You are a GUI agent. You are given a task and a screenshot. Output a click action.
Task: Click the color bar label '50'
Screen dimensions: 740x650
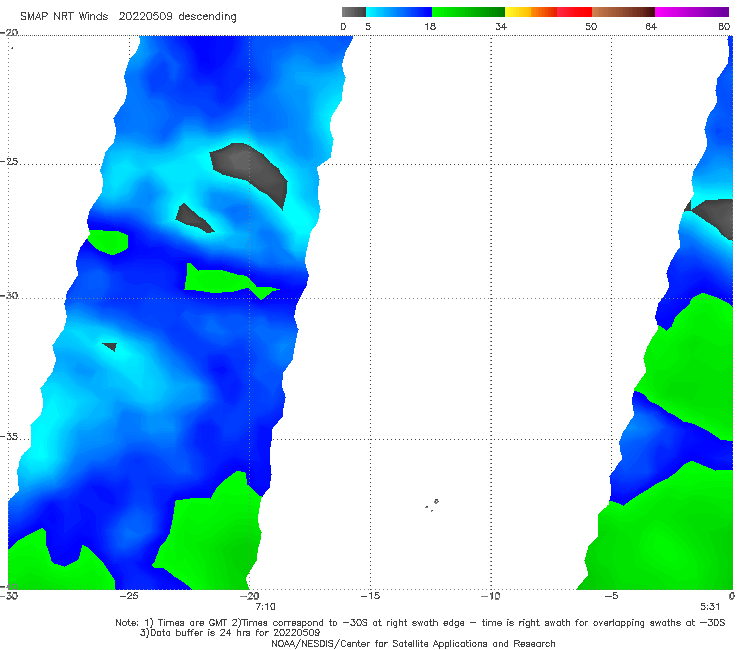591,27
